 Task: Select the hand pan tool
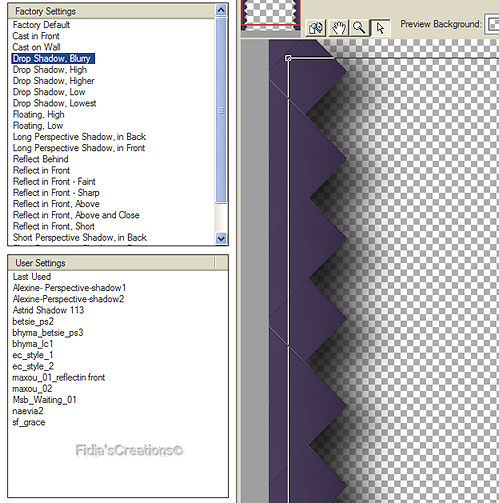[338, 28]
